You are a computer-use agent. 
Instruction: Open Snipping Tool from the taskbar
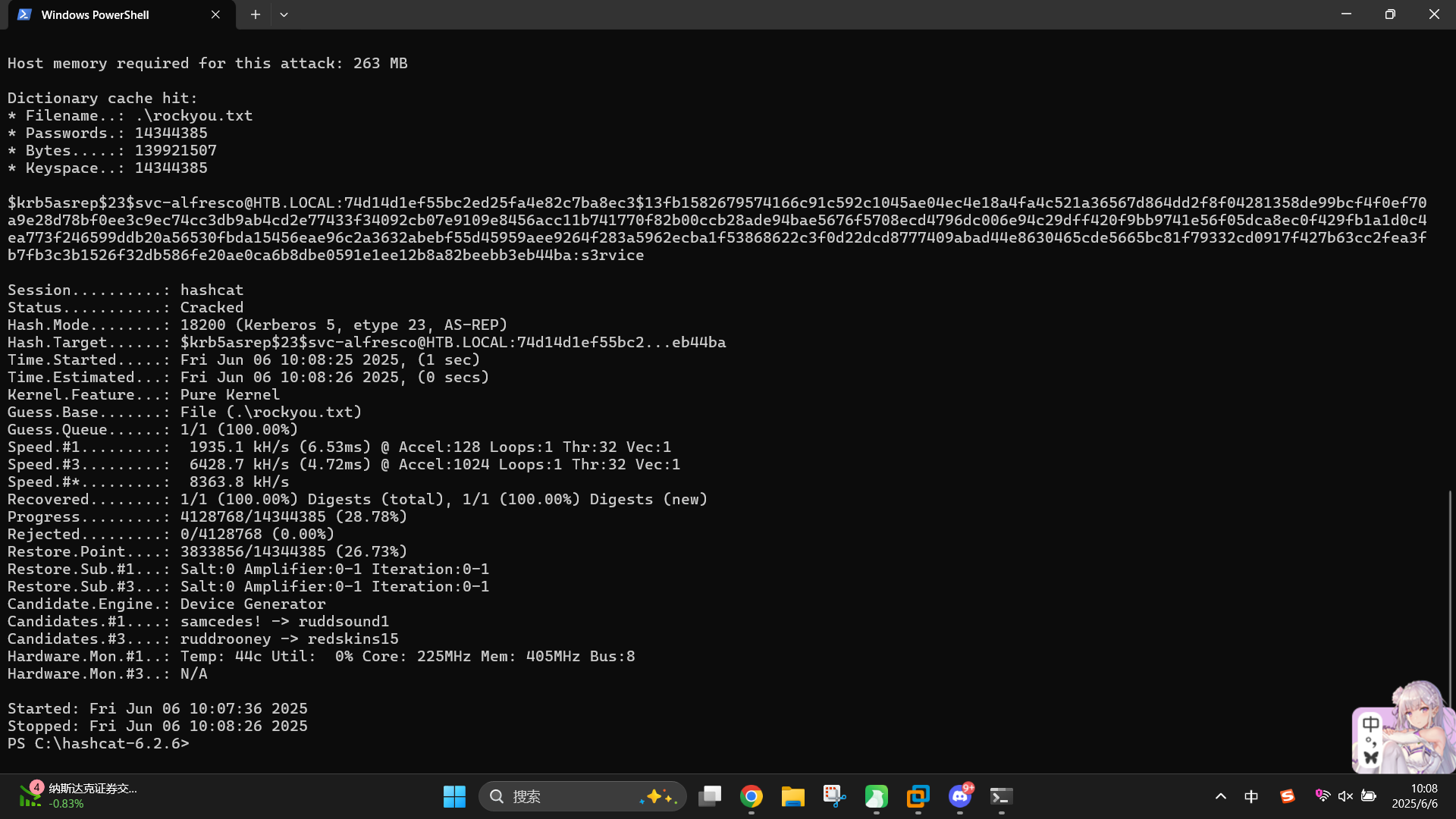point(834,796)
